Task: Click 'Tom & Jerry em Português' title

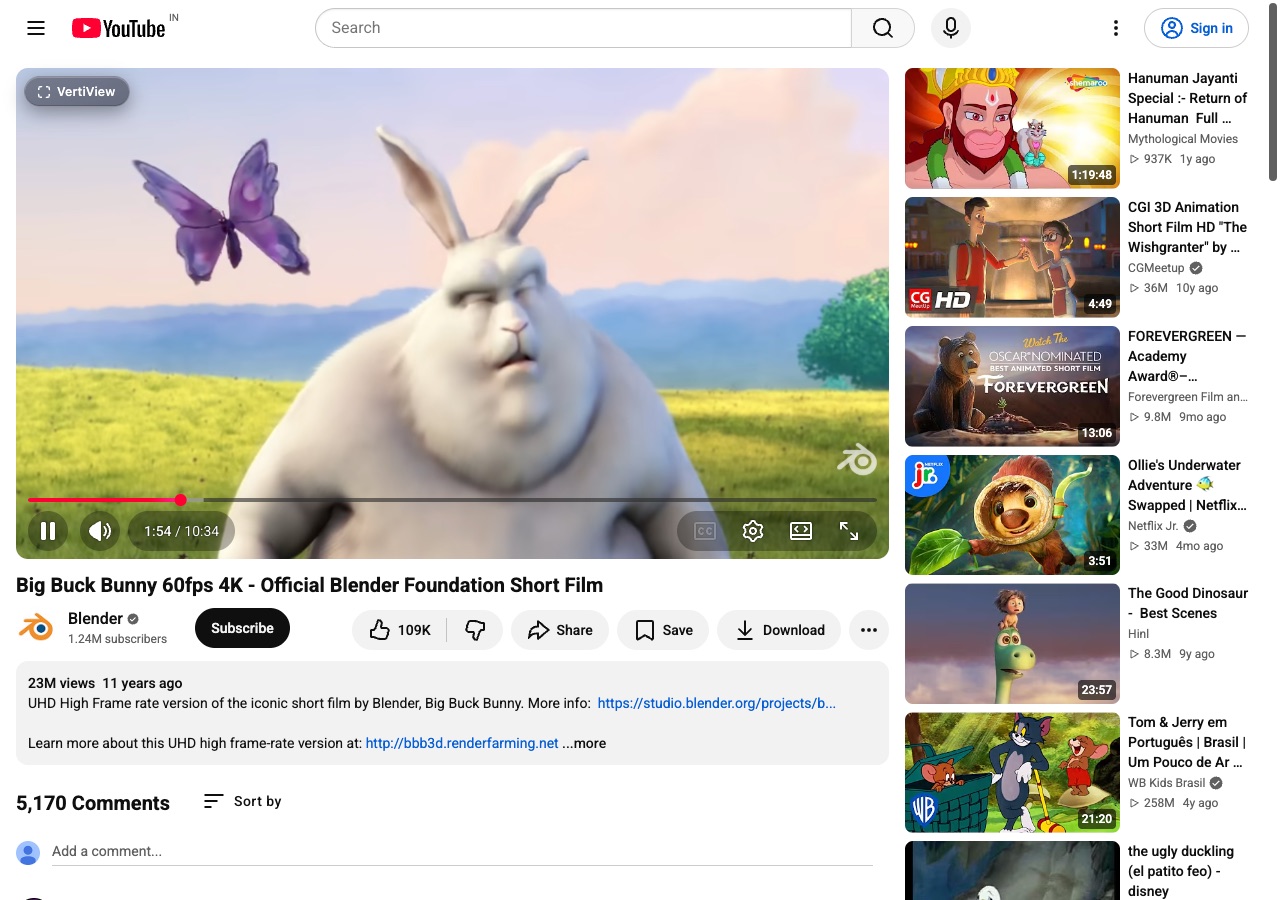Action: coord(1187,742)
